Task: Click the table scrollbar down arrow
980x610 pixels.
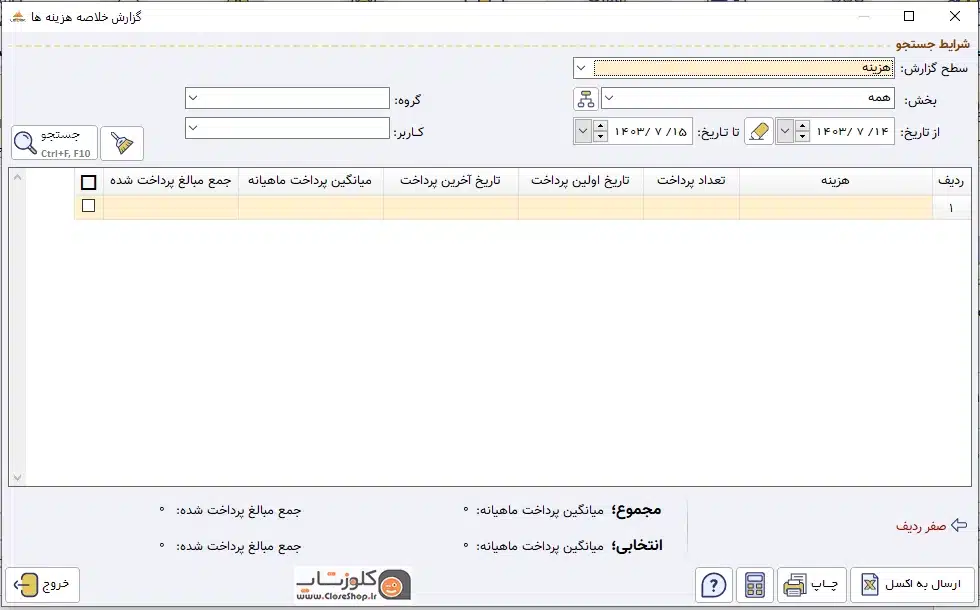Action: (18, 478)
